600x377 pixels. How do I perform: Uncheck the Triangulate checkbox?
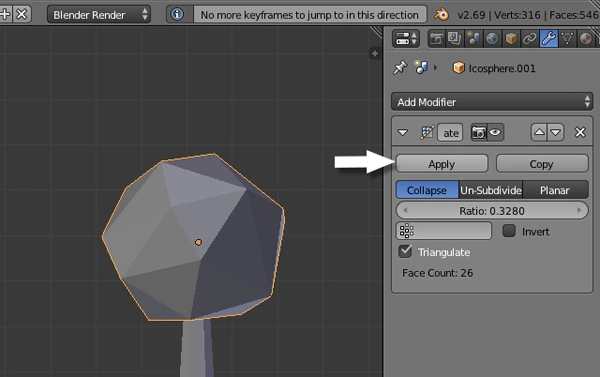(405, 251)
